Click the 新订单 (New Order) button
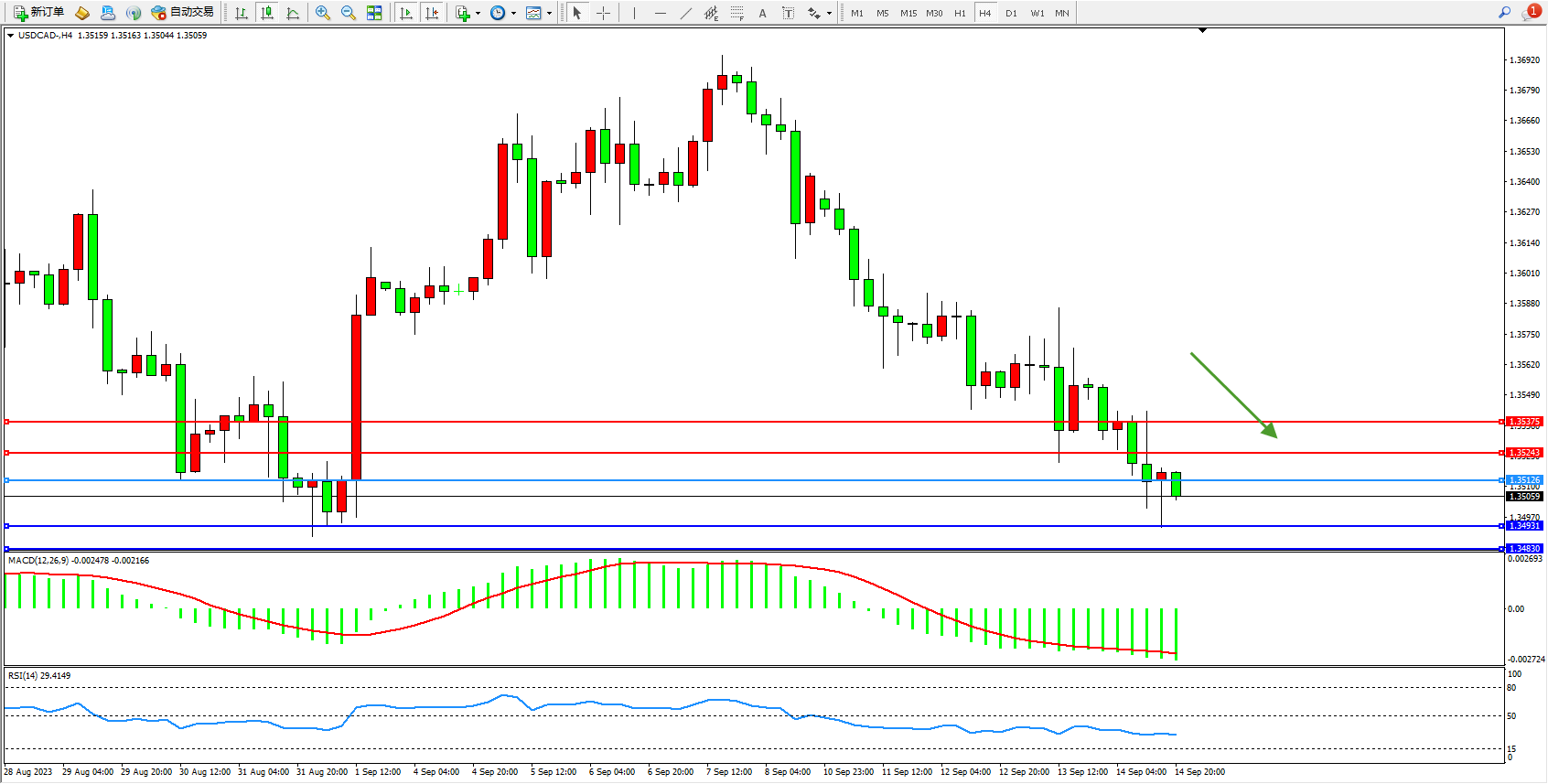Screen dimensions: 1548x784 coord(38,13)
